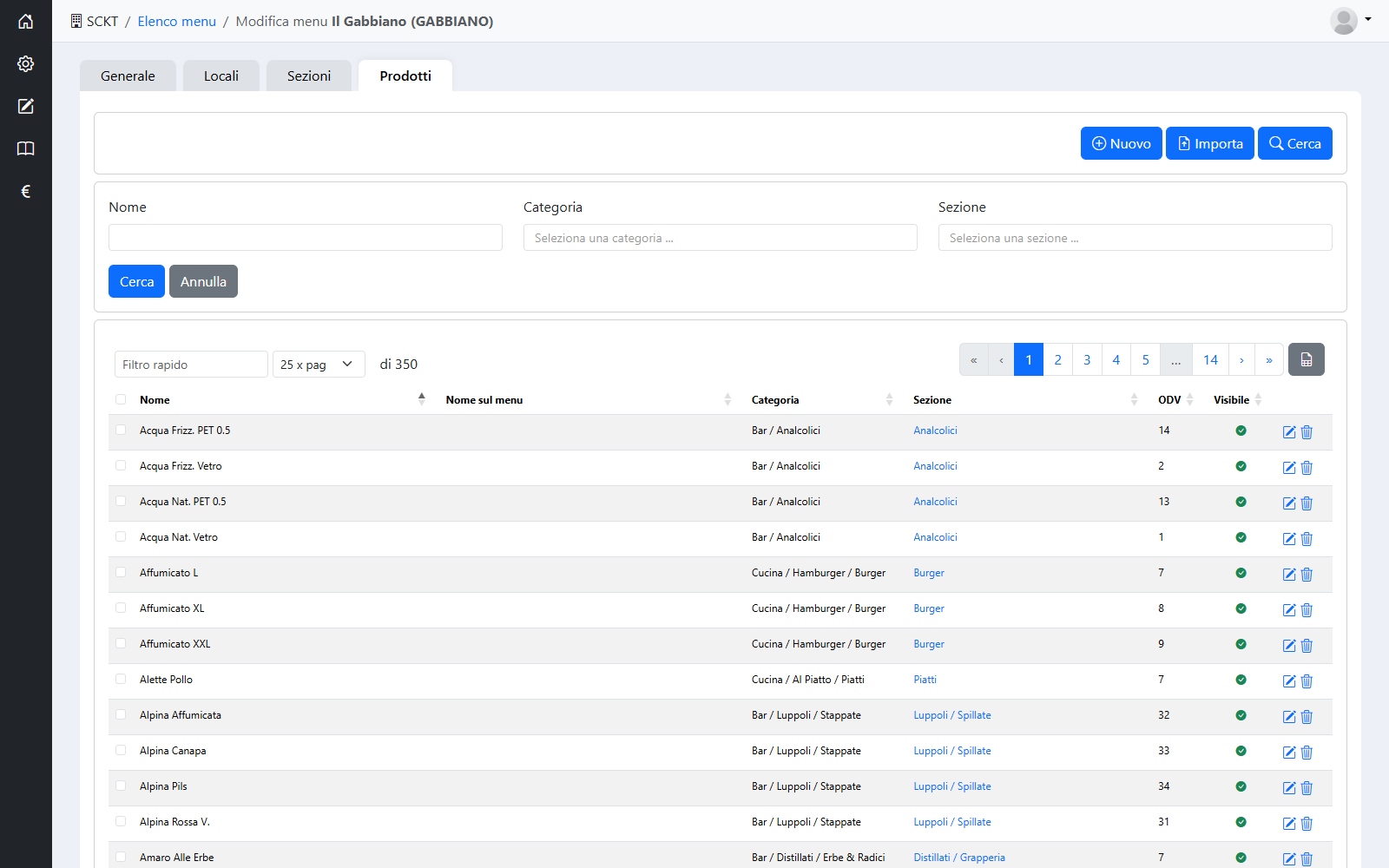1389x868 pixels.
Task: Edit the Acqua Nat. PET 0.5 product
Action: pyautogui.click(x=1289, y=503)
